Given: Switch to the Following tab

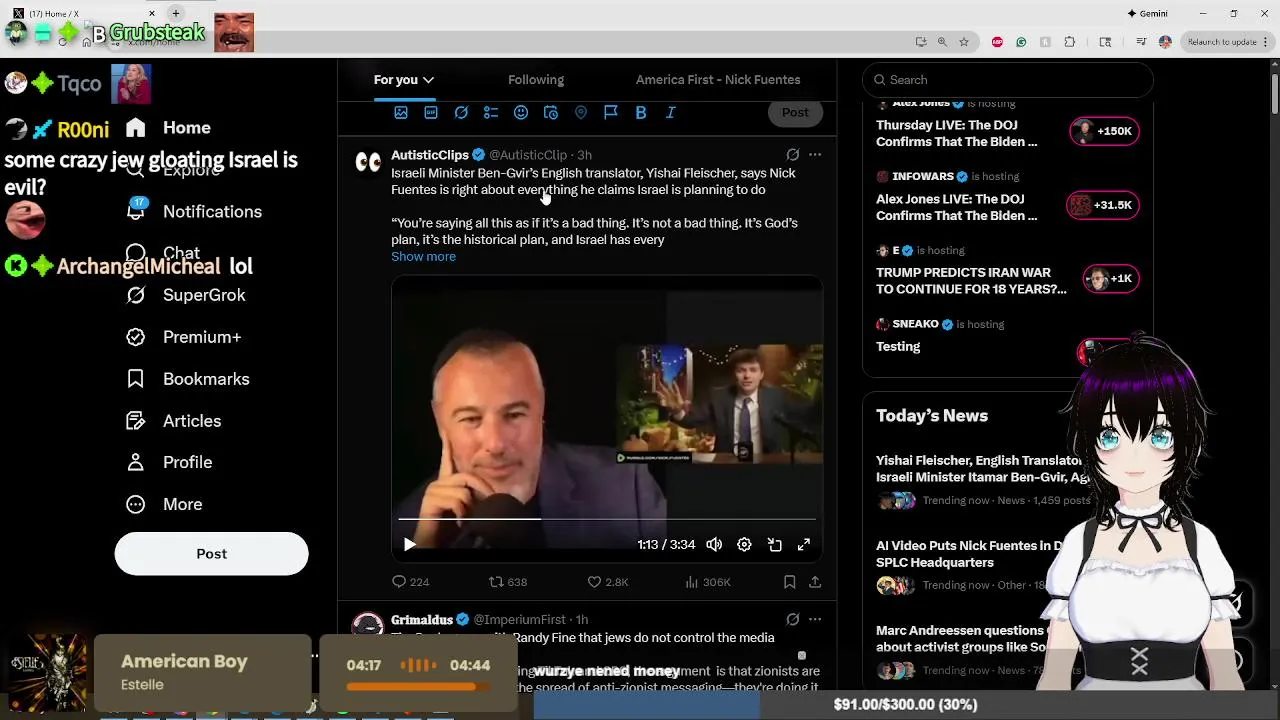Looking at the screenshot, I should point(536,80).
